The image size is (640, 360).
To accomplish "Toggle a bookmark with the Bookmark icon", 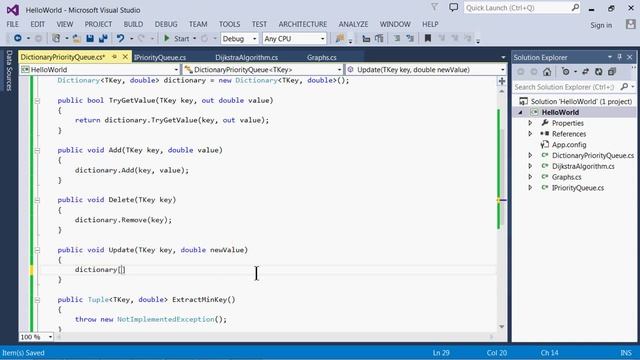I will [x=428, y=38].
